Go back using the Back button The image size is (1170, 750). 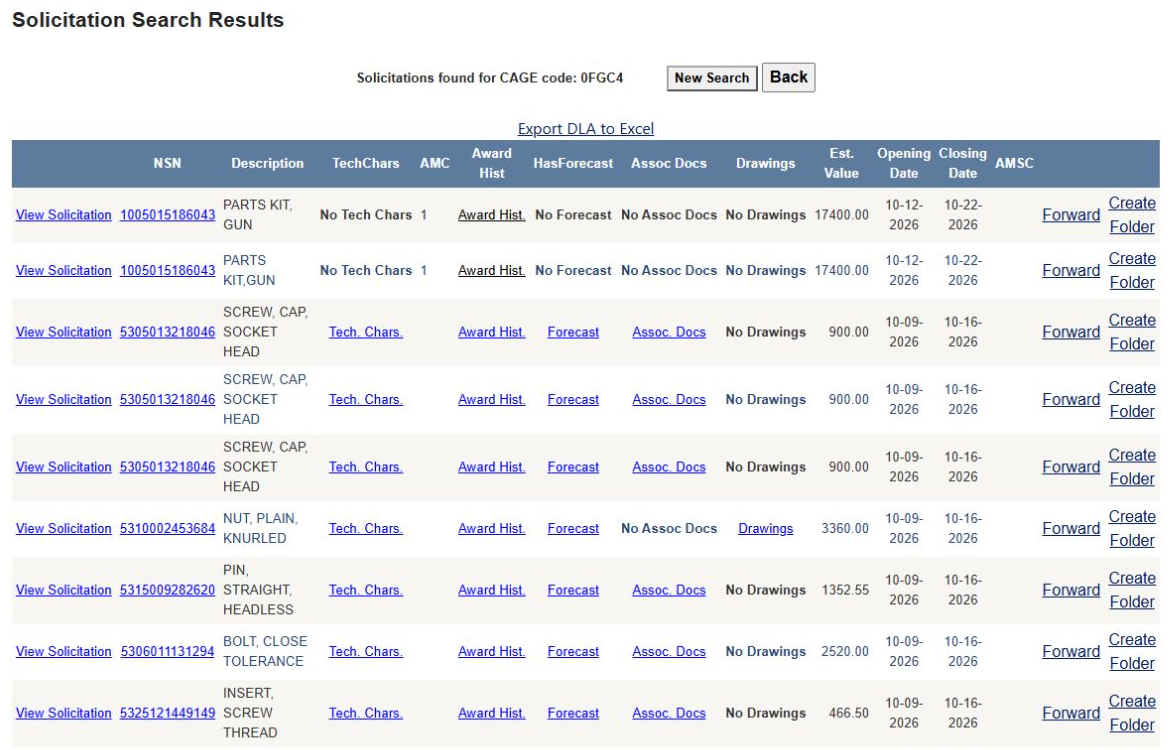(x=789, y=77)
